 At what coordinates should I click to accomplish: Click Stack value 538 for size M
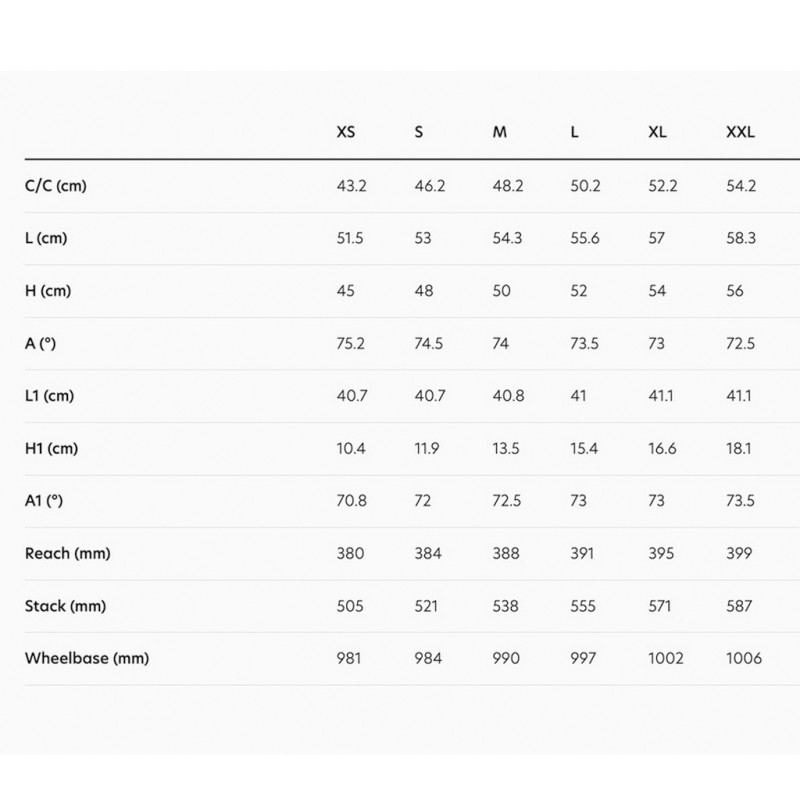pyautogui.click(x=506, y=606)
